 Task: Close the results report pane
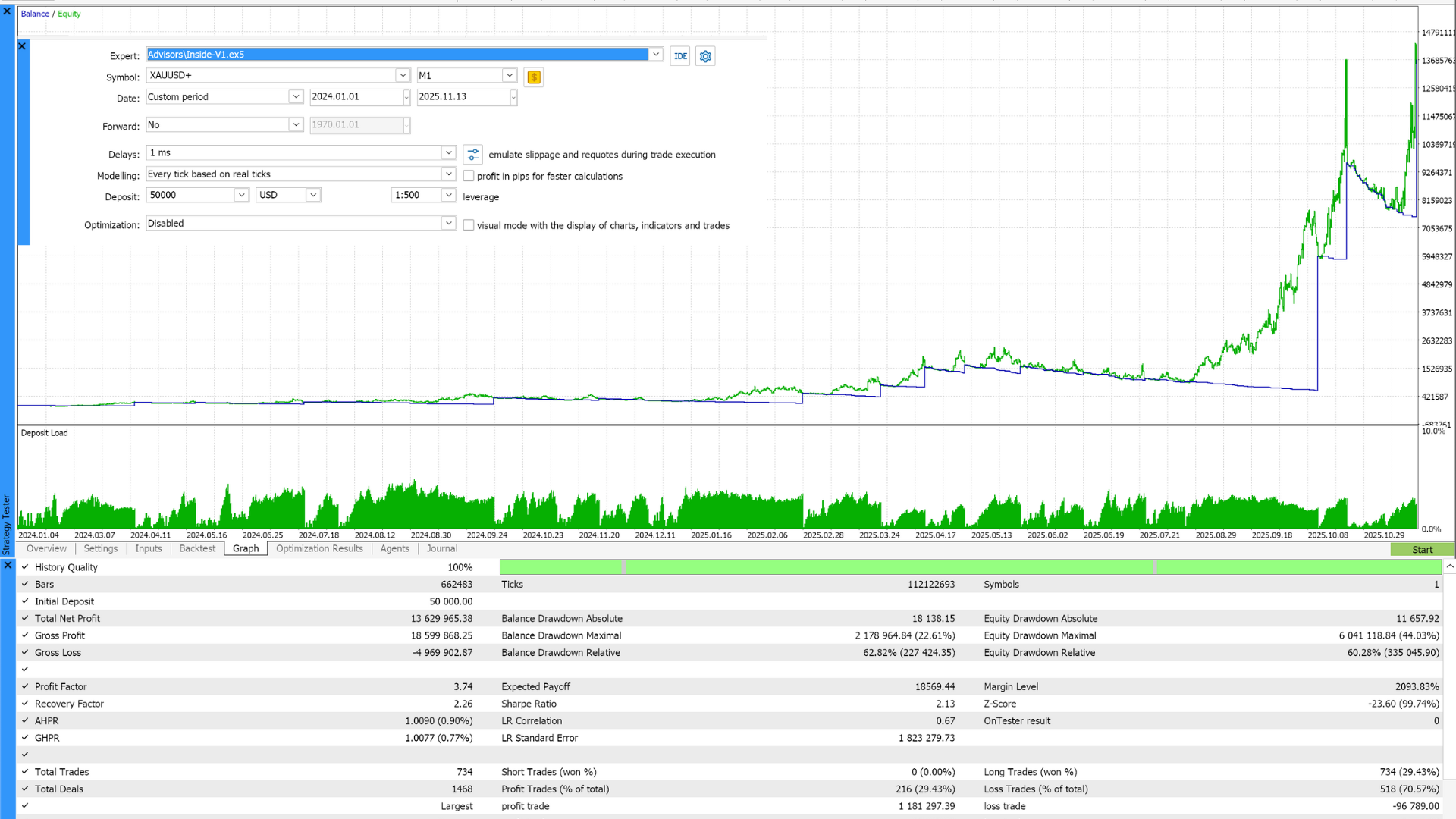pyautogui.click(x=8, y=566)
